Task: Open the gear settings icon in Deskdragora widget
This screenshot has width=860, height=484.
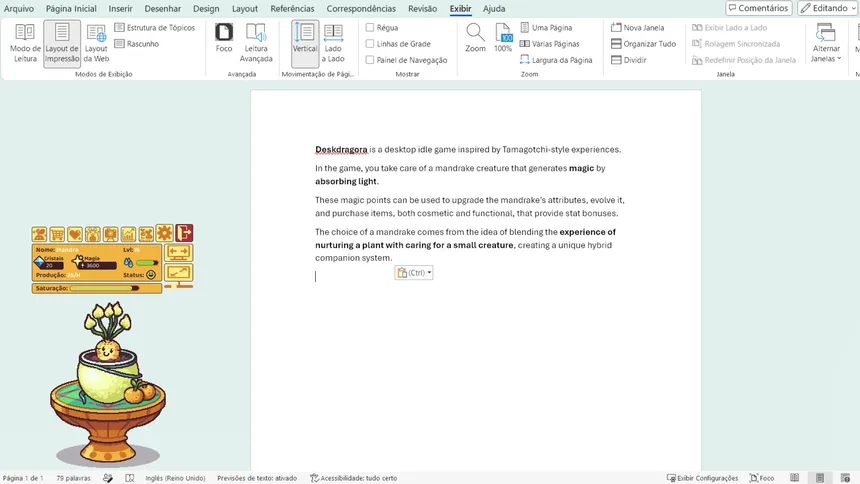Action: pyautogui.click(x=164, y=233)
